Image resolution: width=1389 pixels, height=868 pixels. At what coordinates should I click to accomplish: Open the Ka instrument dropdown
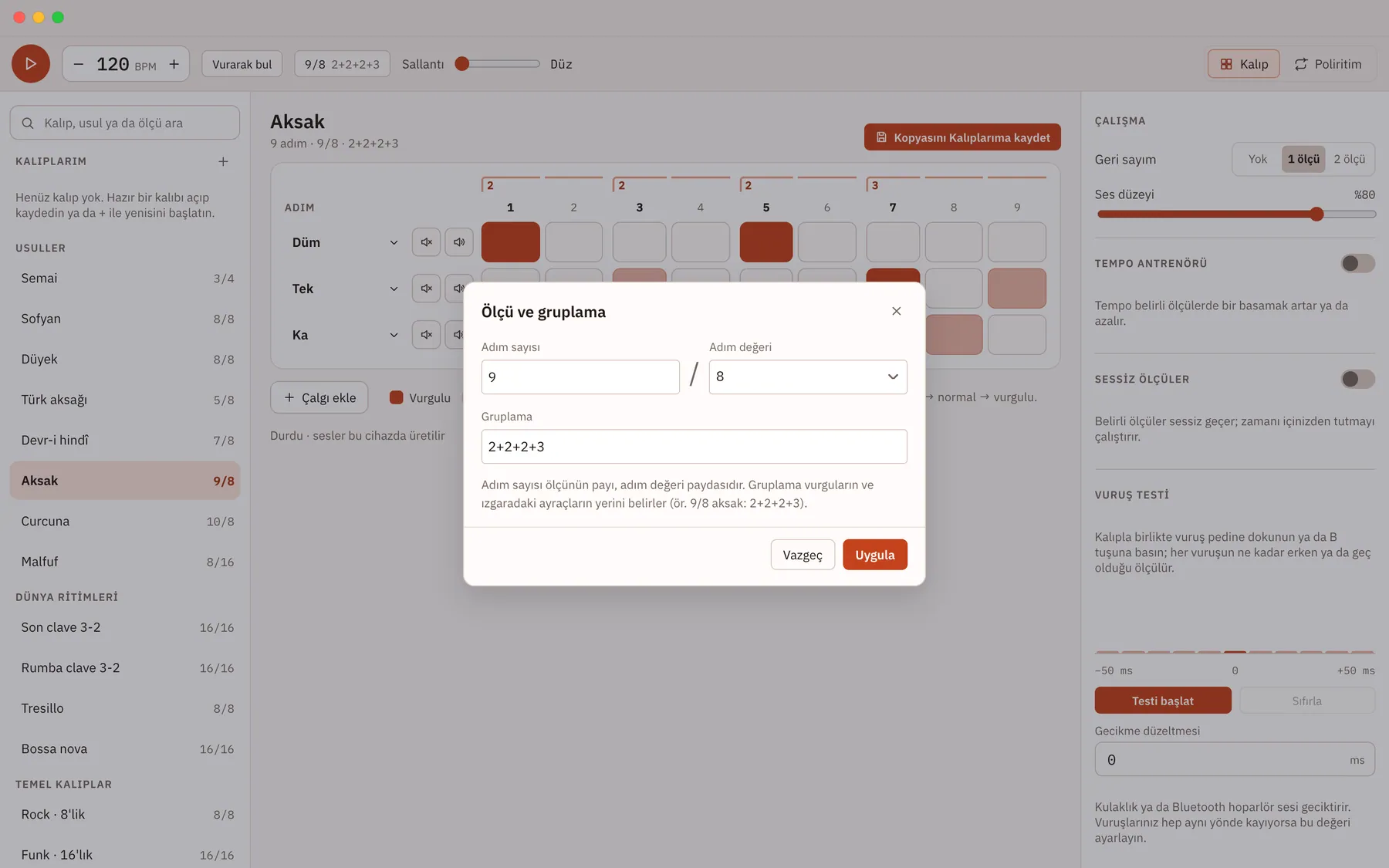[x=345, y=335]
